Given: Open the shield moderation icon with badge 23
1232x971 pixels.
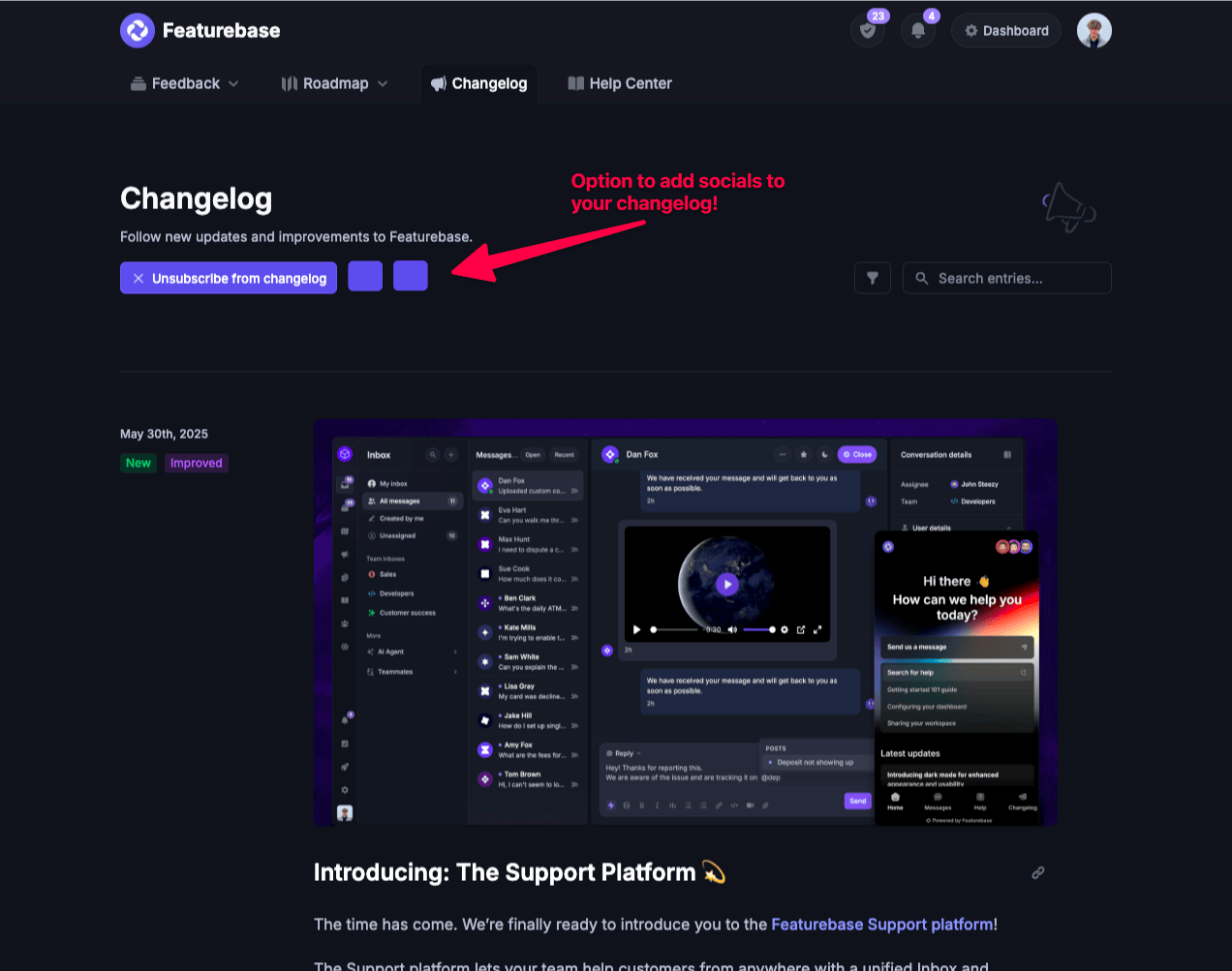Looking at the screenshot, I should [x=868, y=31].
